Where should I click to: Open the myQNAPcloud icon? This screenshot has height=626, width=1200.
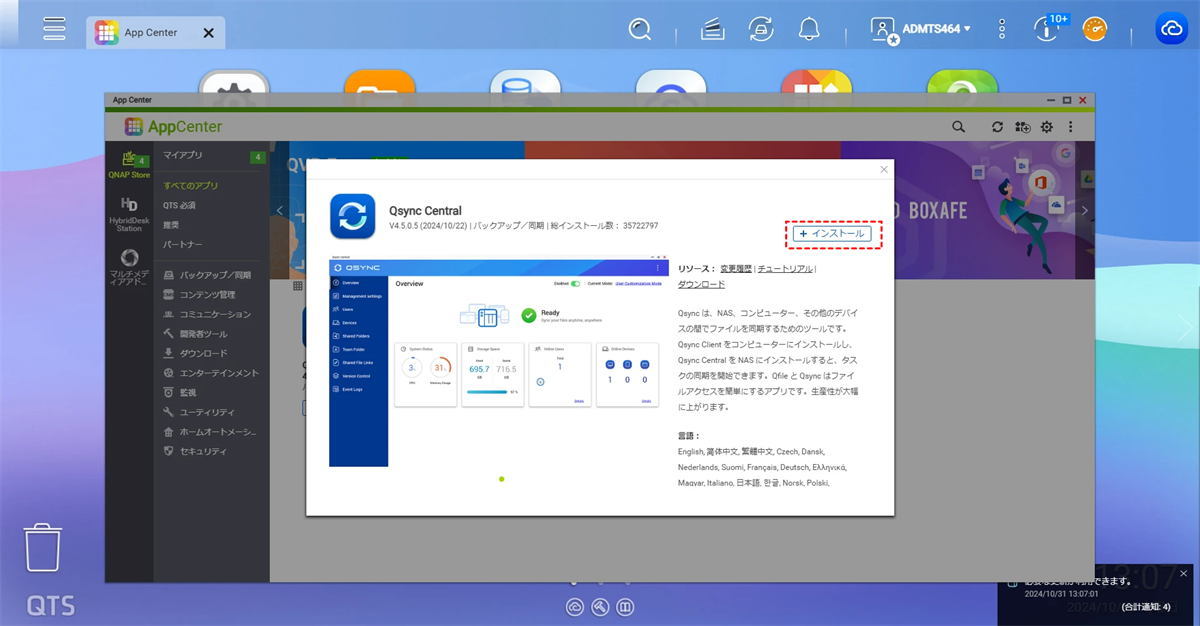coord(1172,29)
